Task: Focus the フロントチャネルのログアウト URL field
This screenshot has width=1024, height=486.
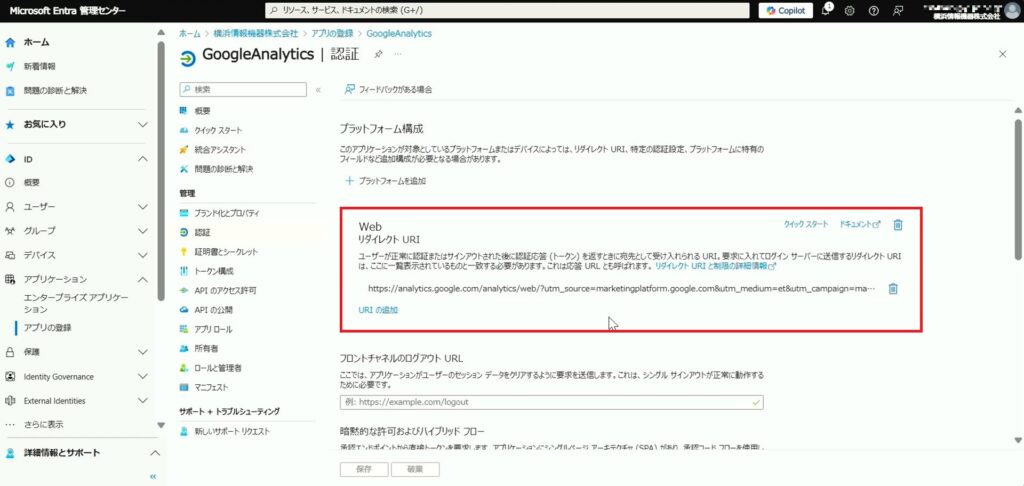Action: 552,402
